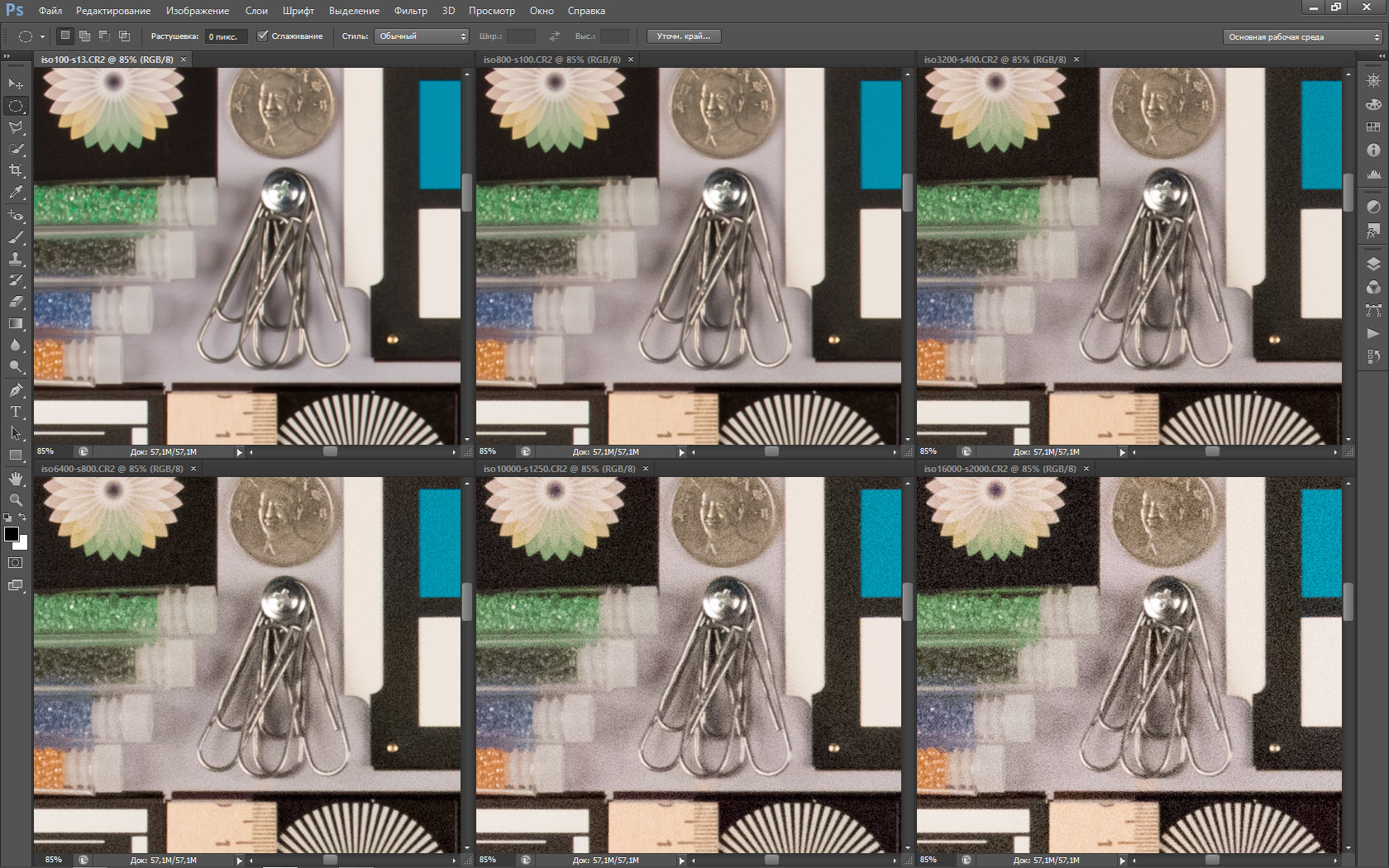Open the Файл menu
The width and height of the screenshot is (1389, 868).
[x=50, y=11]
